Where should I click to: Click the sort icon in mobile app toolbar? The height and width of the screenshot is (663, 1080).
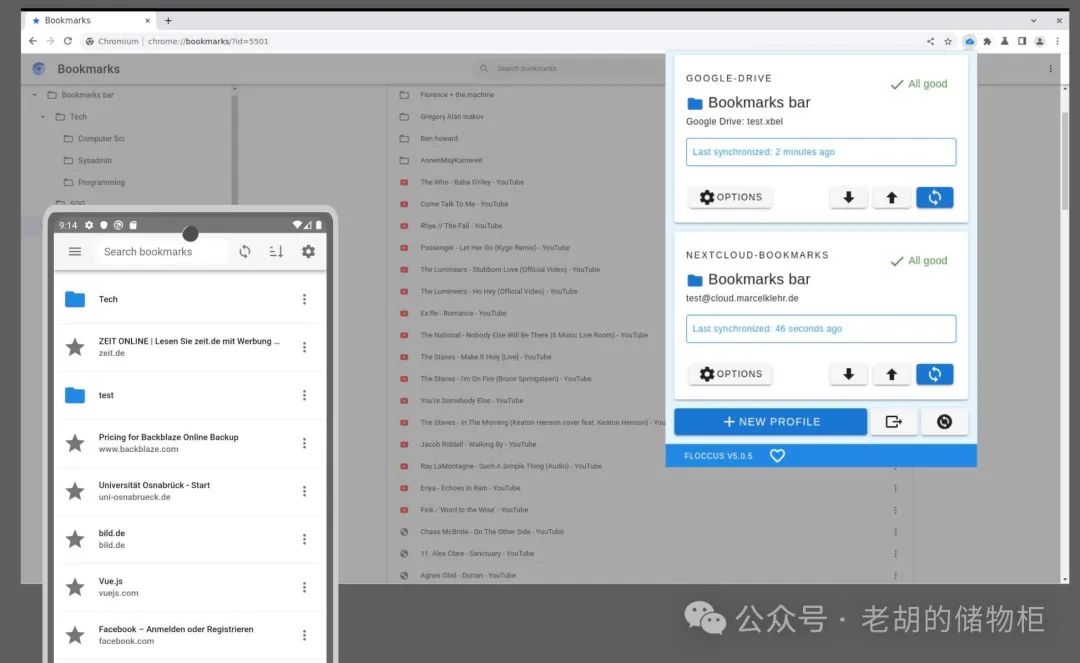pos(276,252)
